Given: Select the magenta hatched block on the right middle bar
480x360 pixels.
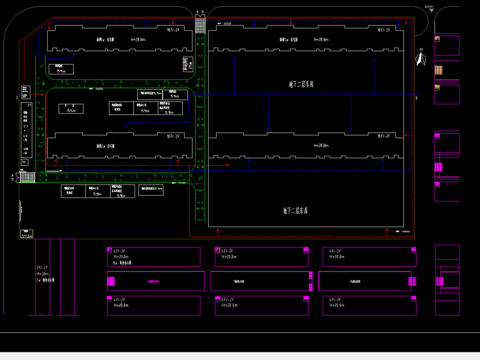Looking at the screenshot, I should (x=412, y=281).
